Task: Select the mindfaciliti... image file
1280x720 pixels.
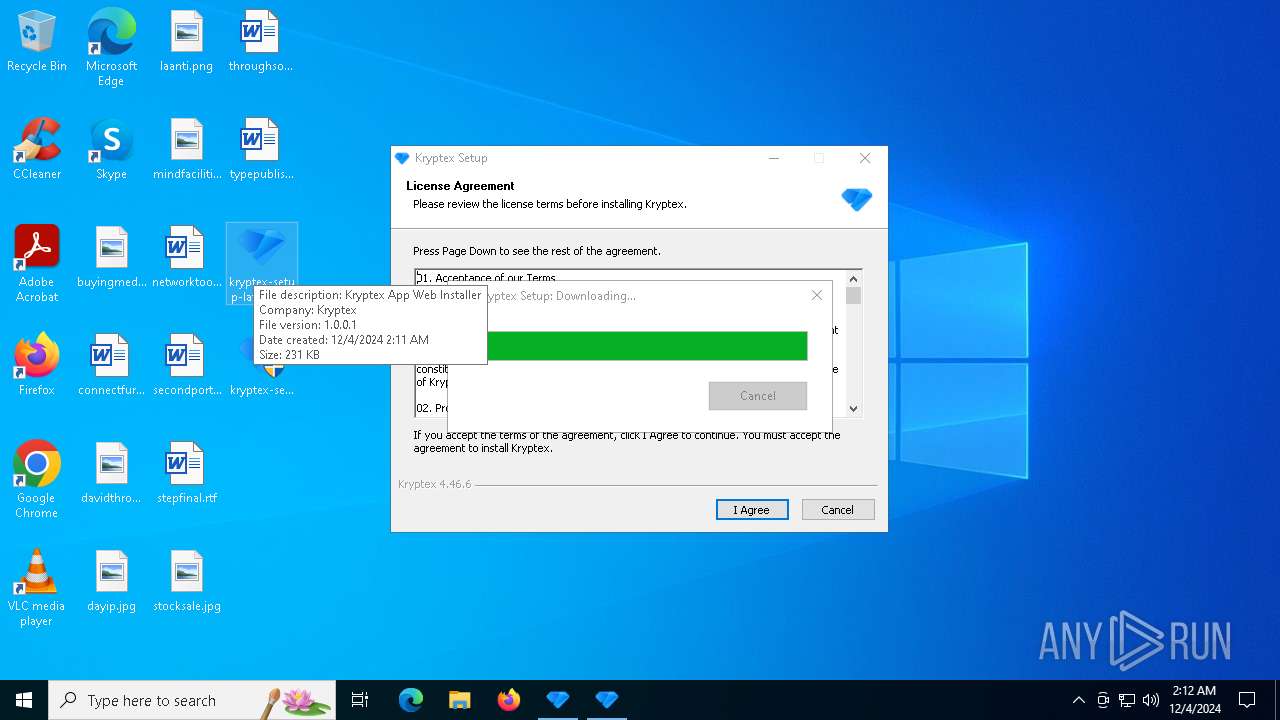Action: pyautogui.click(x=187, y=150)
